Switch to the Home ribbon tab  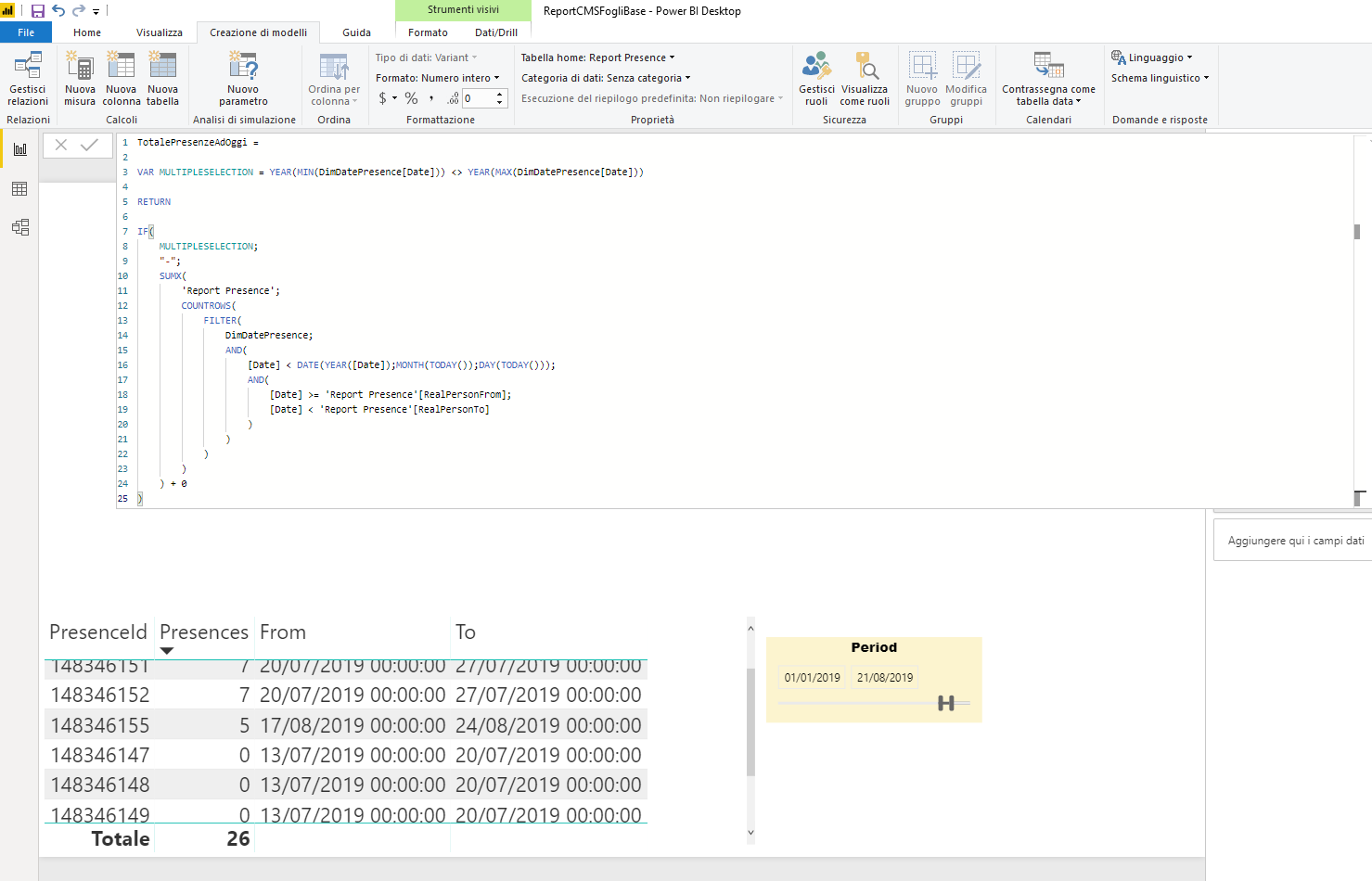[87, 32]
